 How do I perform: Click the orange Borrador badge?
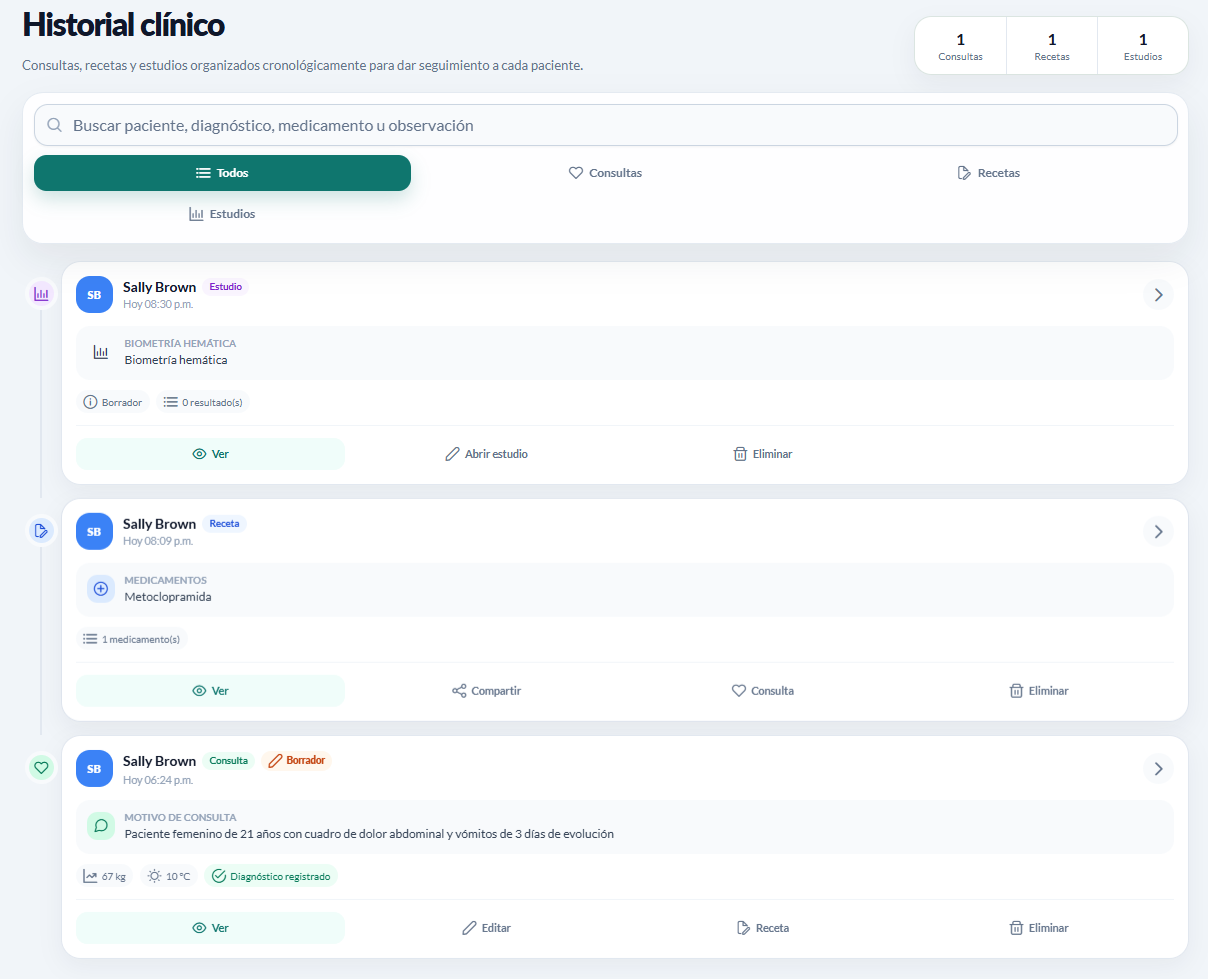point(296,761)
